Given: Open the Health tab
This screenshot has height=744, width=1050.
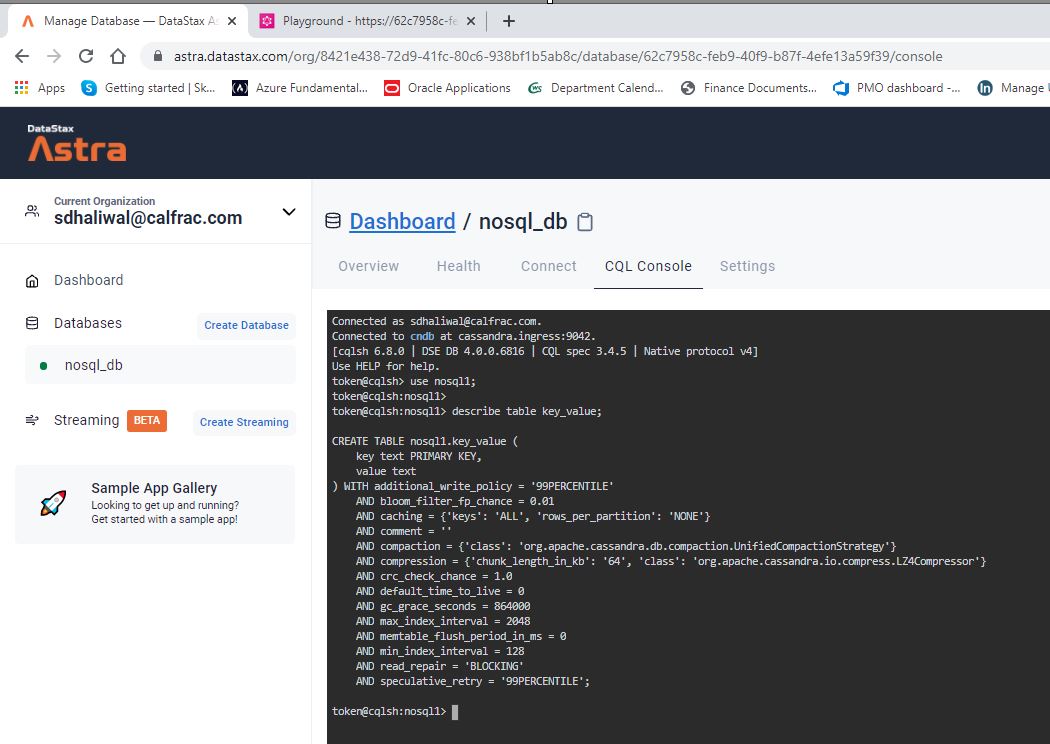Looking at the screenshot, I should tap(458, 266).
